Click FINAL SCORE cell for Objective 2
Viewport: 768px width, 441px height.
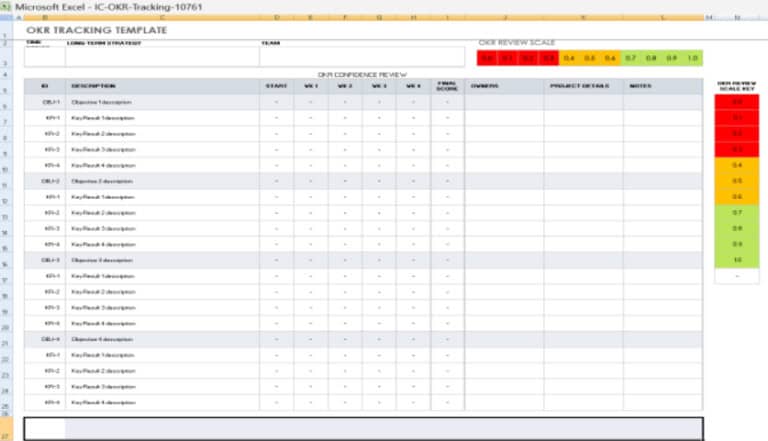coord(447,181)
